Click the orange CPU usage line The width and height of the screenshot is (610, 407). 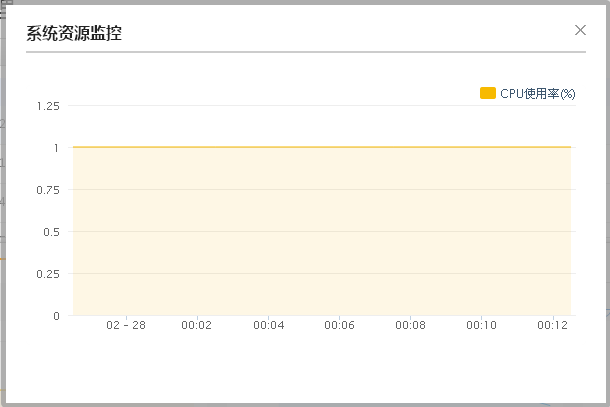(x=320, y=147)
